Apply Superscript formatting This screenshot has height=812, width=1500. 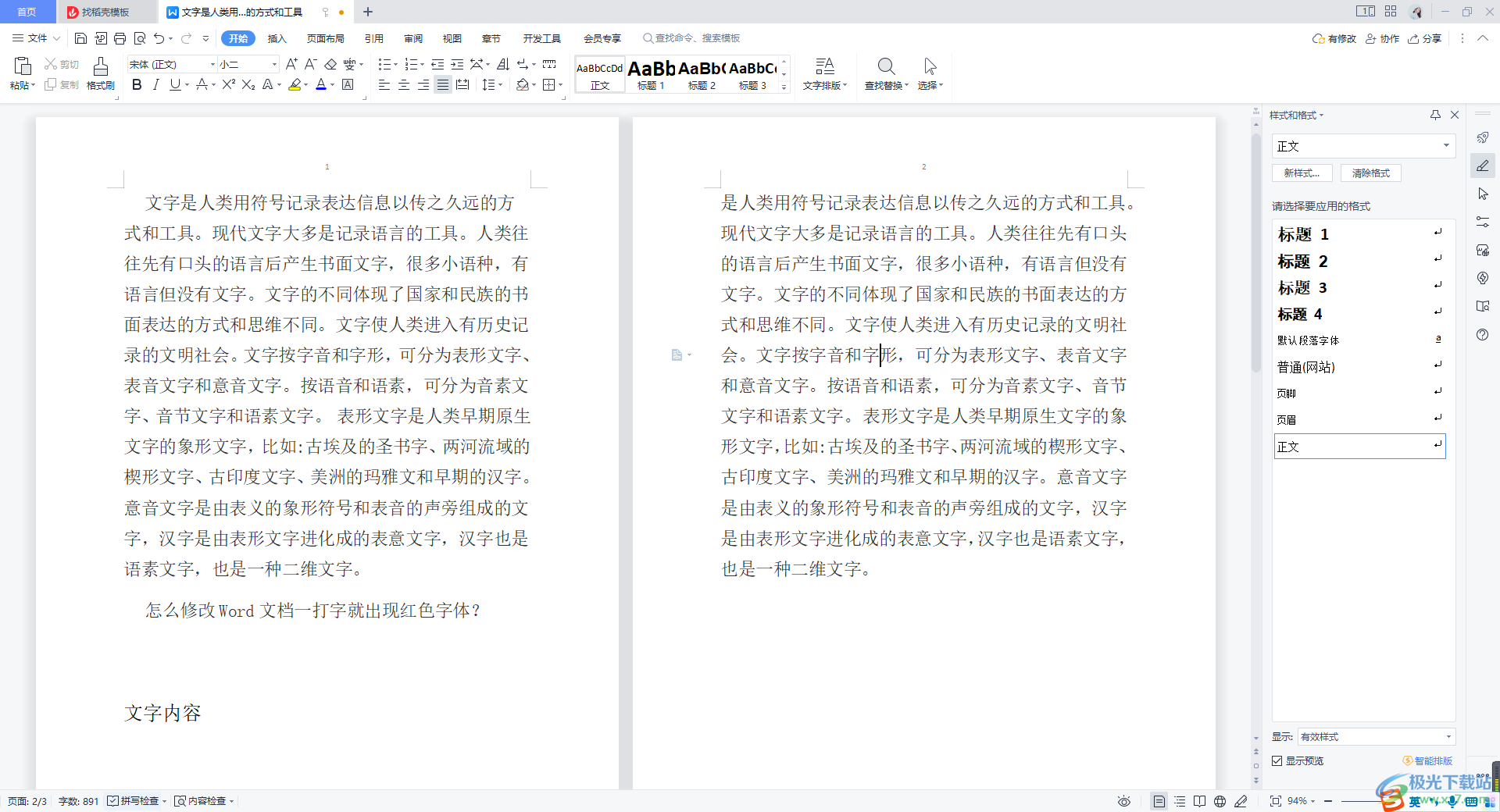(228, 84)
